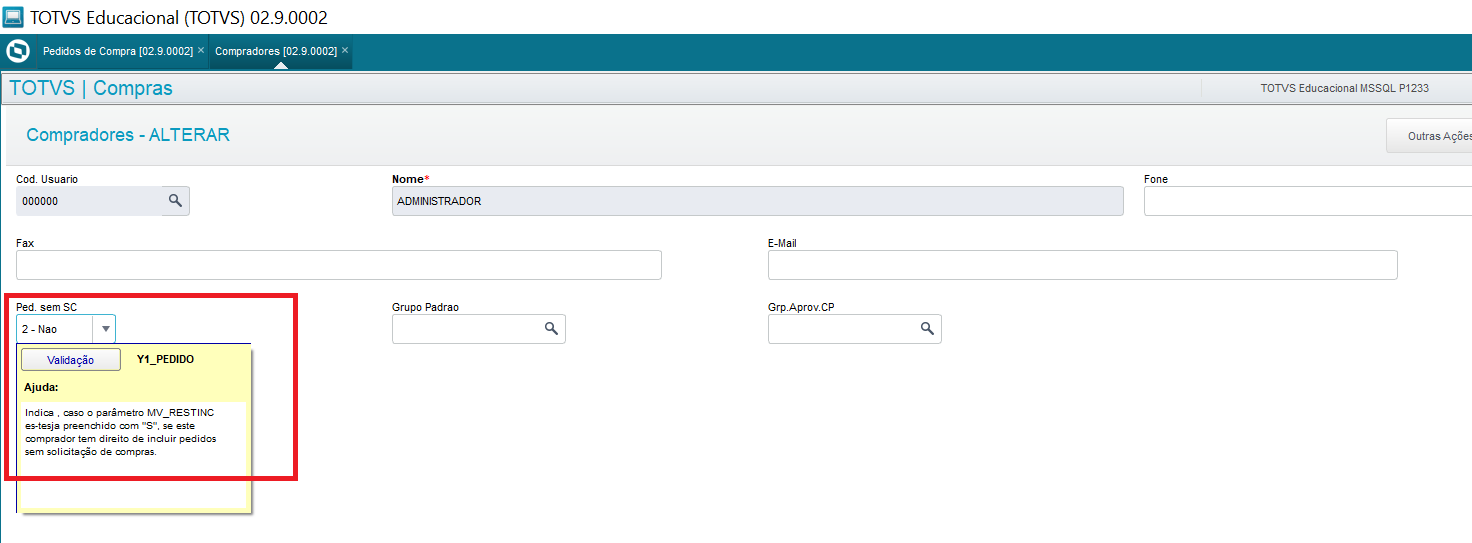Click the MV_RESTINC help description text
The image size is (1472, 543).
pos(121,432)
